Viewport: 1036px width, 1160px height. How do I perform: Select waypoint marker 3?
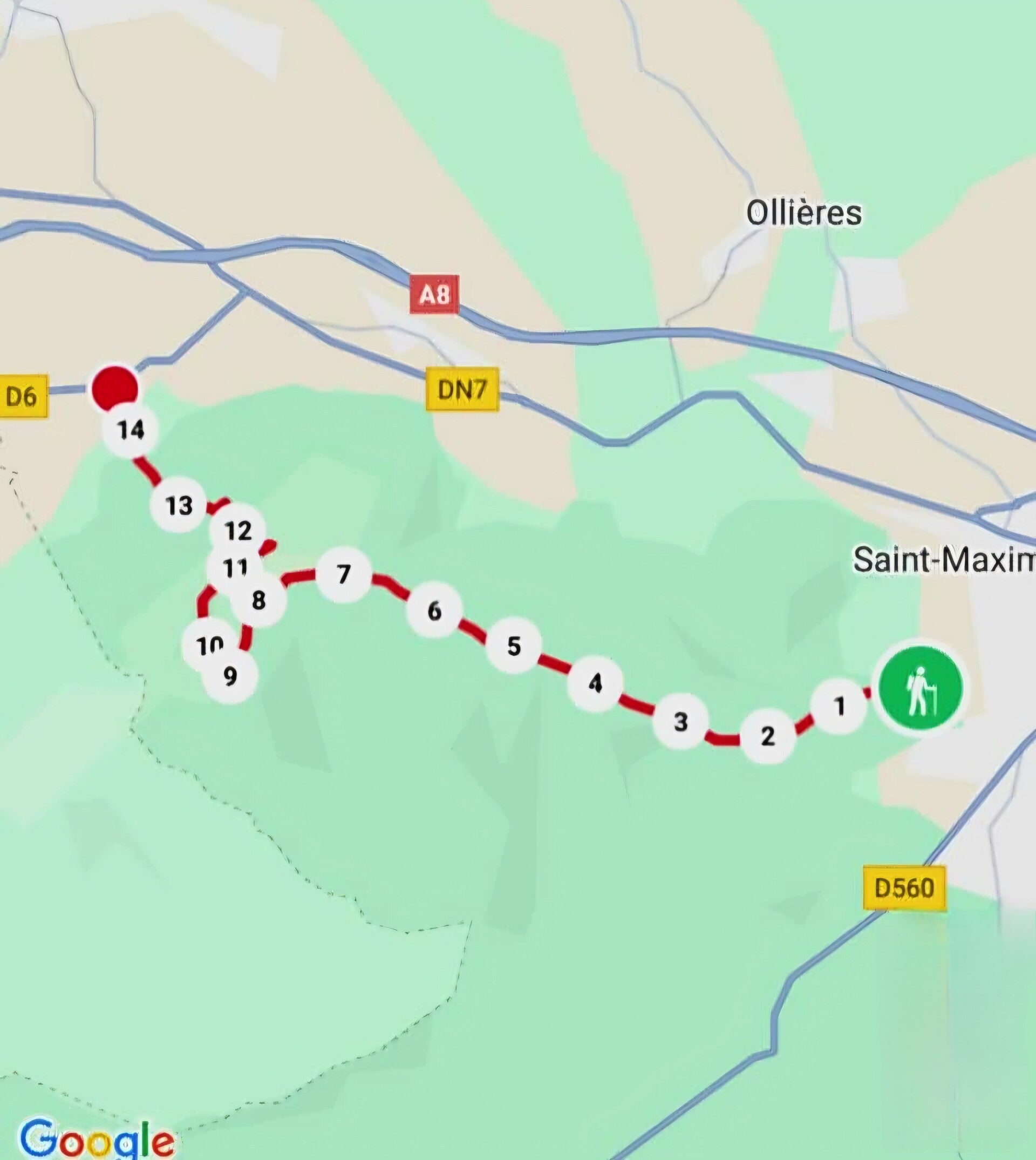pyautogui.click(x=680, y=722)
